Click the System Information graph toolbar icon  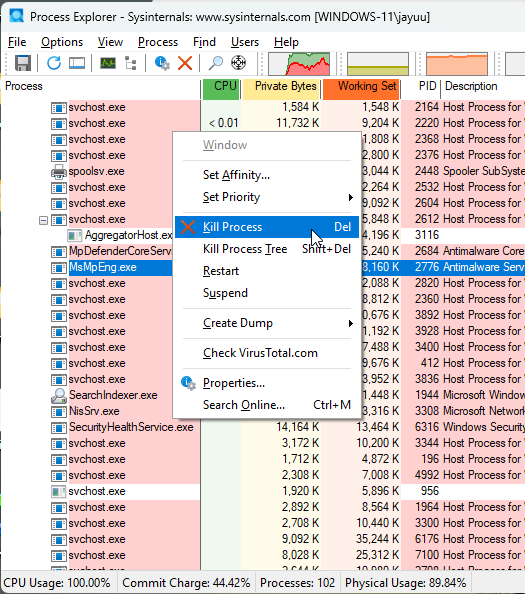[108, 63]
